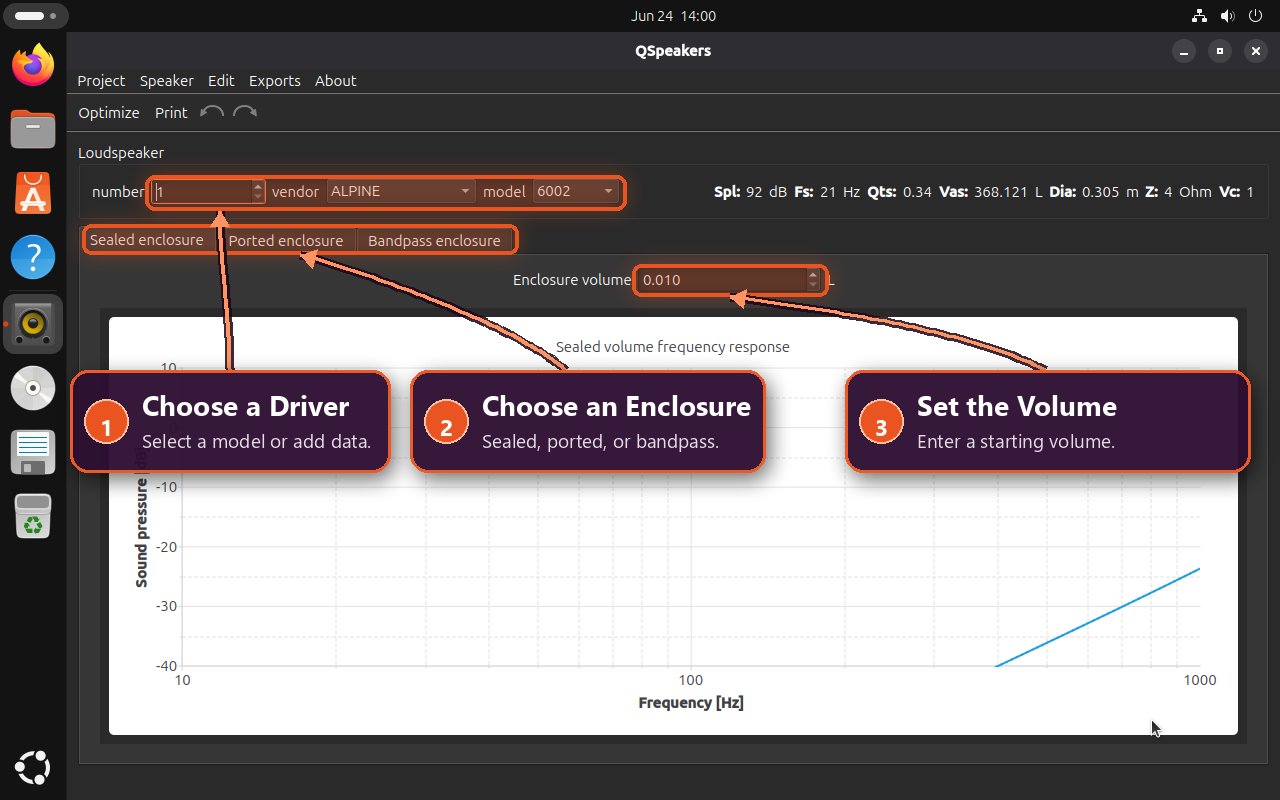Launch Ubuntu Software from dock

tap(33, 193)
